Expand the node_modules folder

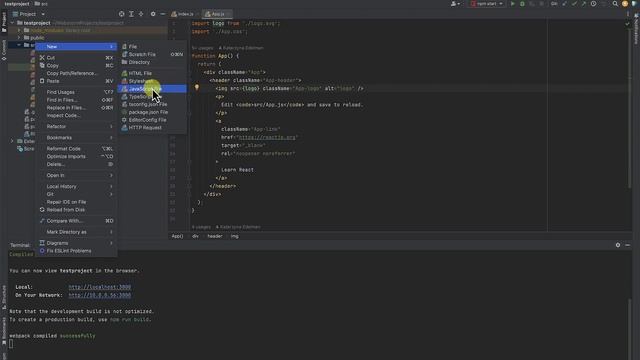(x=19, y=30)
